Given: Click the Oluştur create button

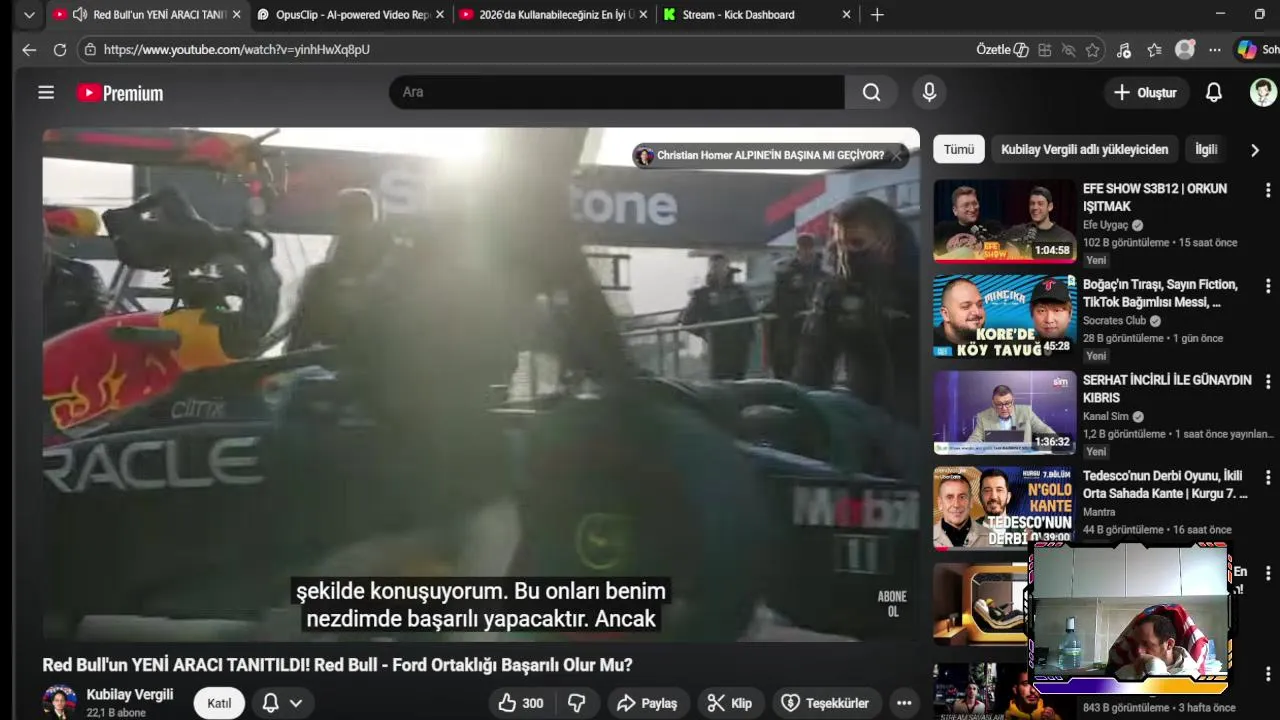Looking at the screenshot, I should tap(1145, 92).
